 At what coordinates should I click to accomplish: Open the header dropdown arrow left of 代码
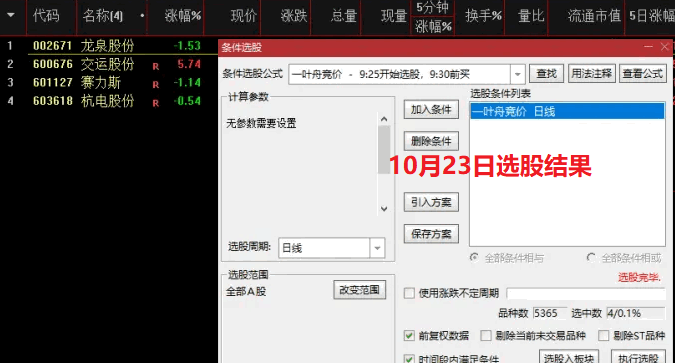tap(11, 16)
